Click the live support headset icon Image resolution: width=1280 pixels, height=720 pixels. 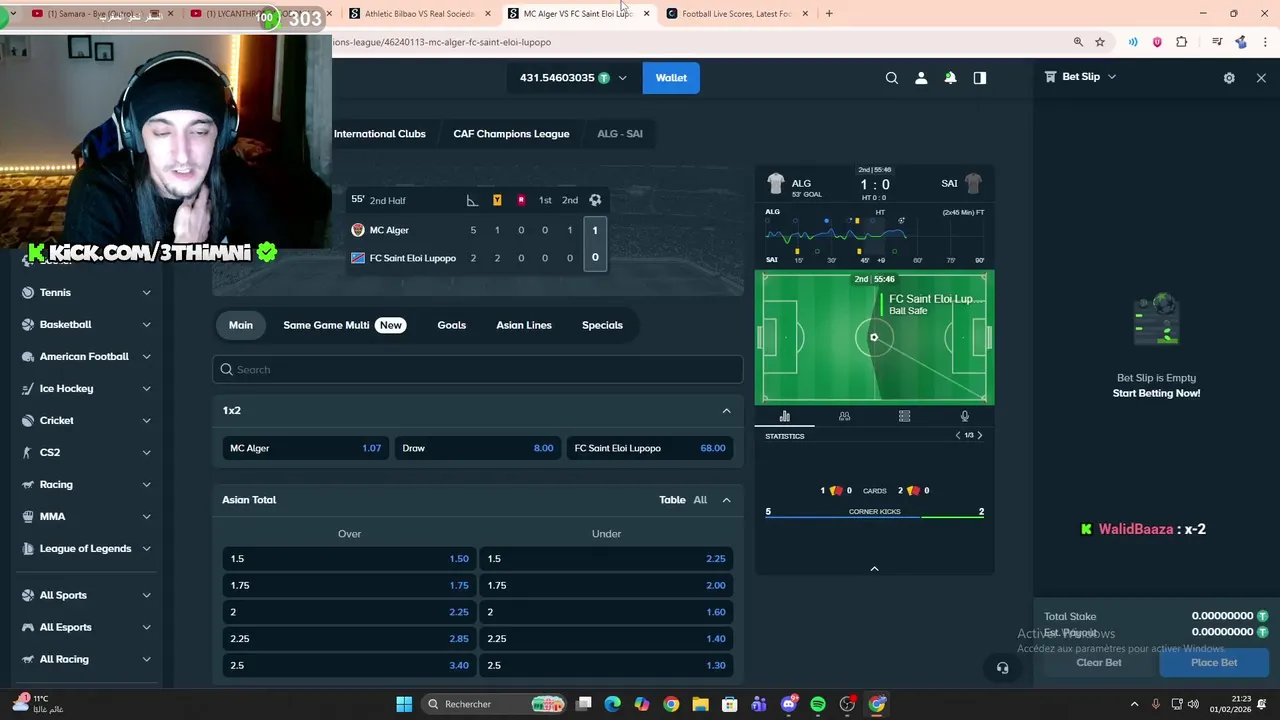pos(1002,668)
